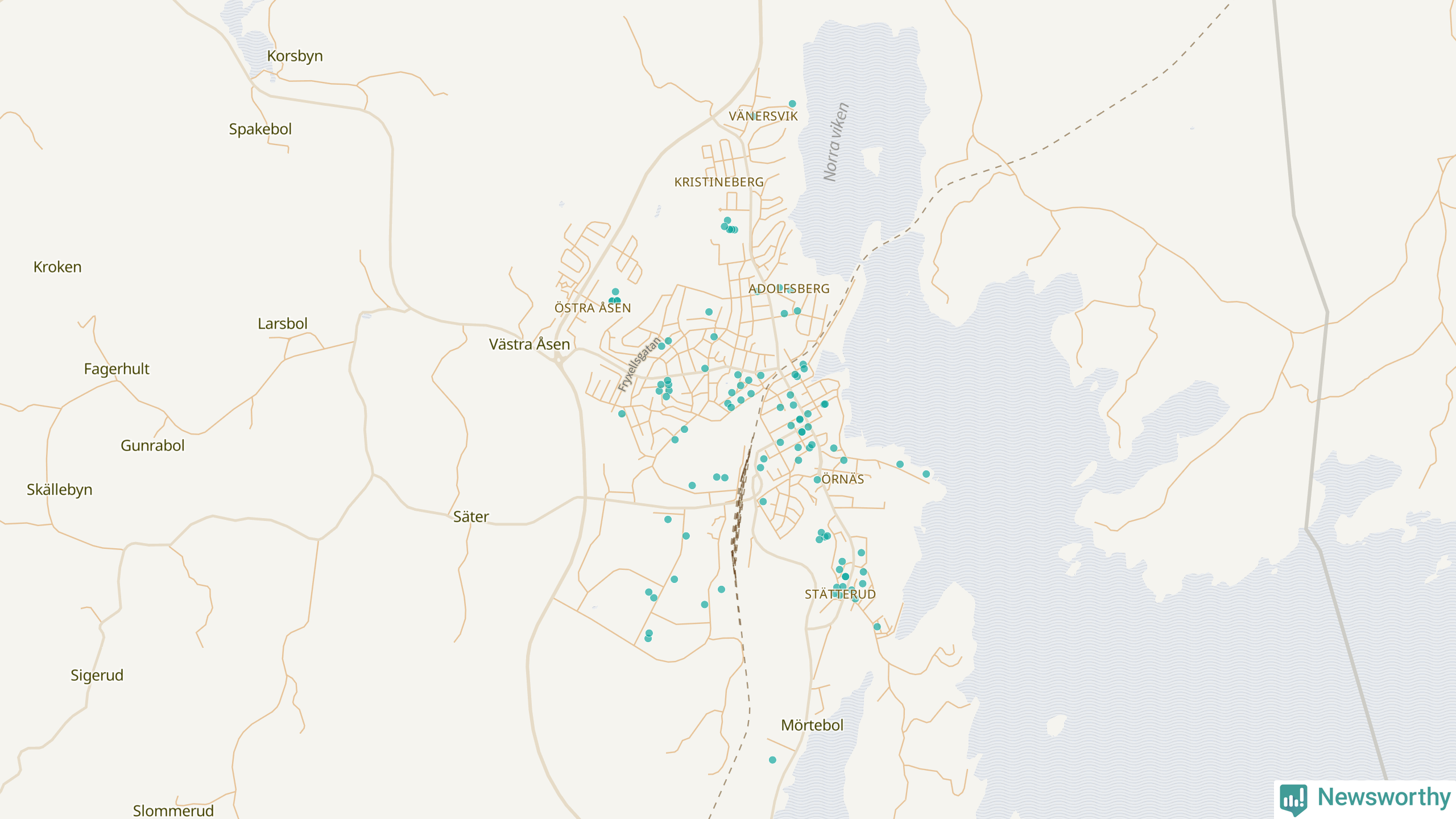Click the Newsworthy brand text
Viewport: 1456px width, 819px height.
1384,797
